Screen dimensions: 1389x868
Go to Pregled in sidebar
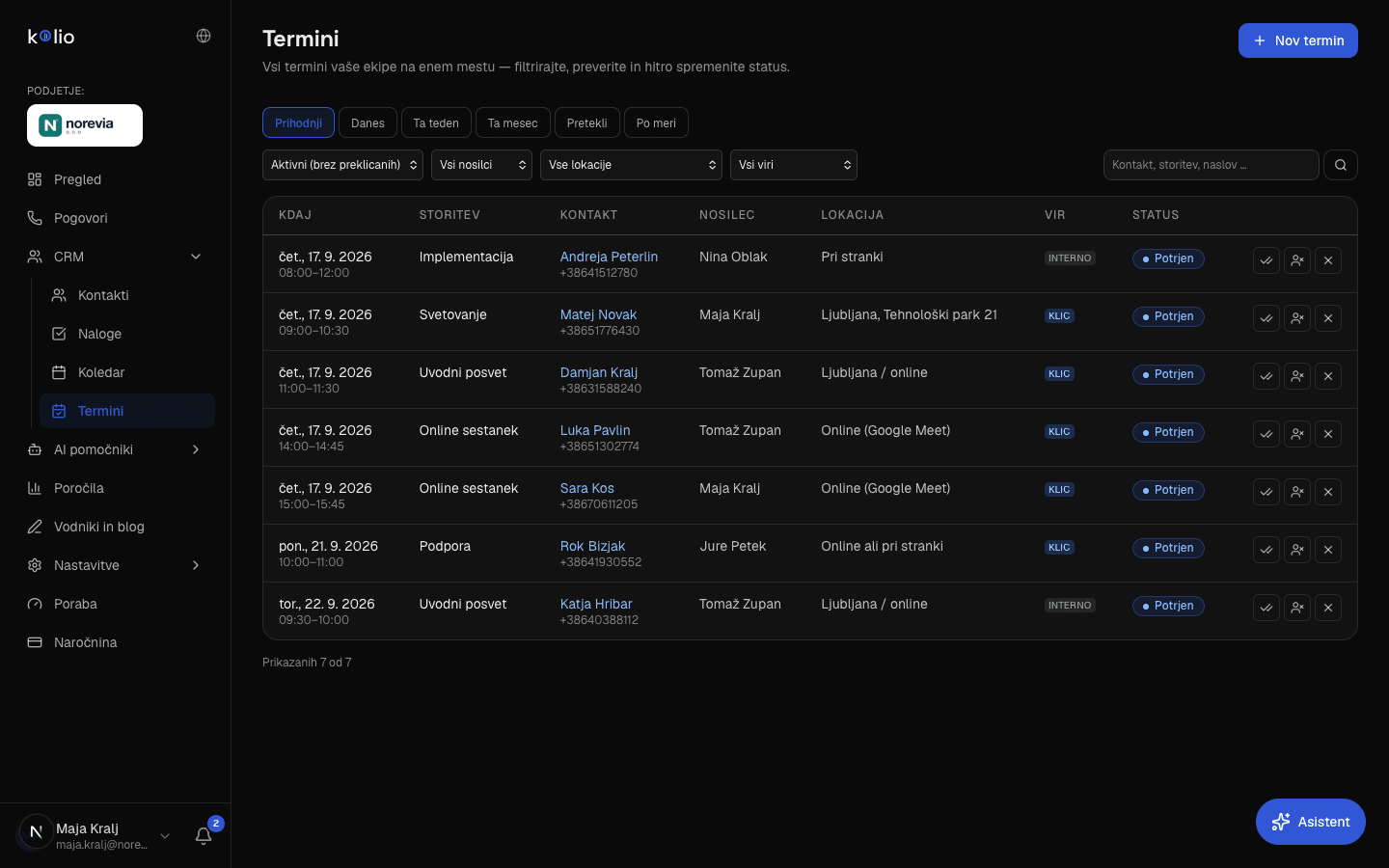(x=116, y=179)
